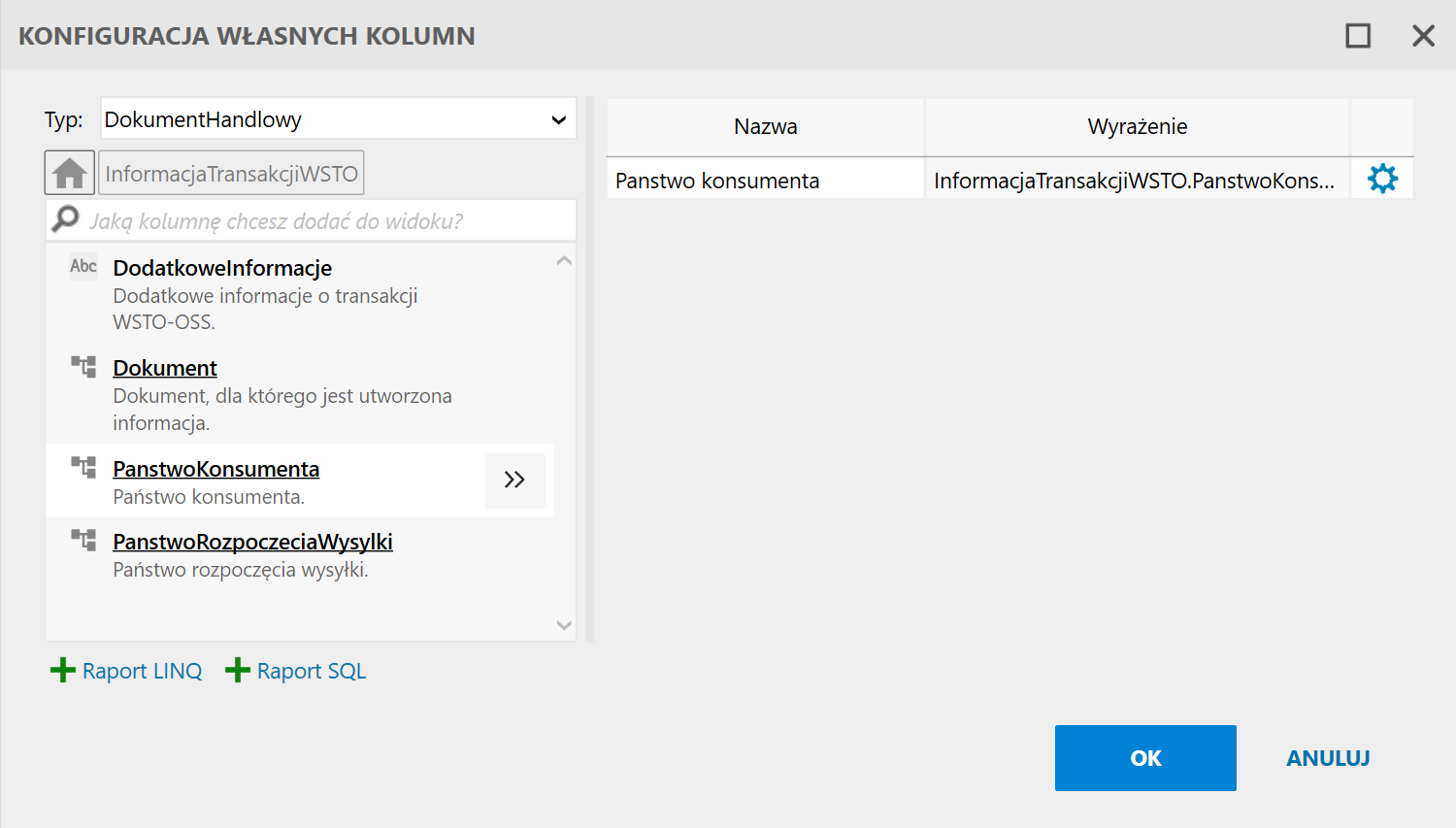
Task: Click the downward chevron of the list scrollbar
Action: [564, 625]
